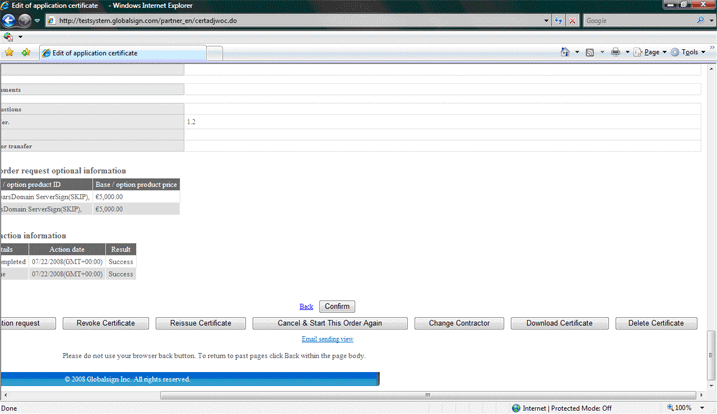717x414 pixels.
Task: Click the vertical scrollbar thumb
Action: coord(712,355)
